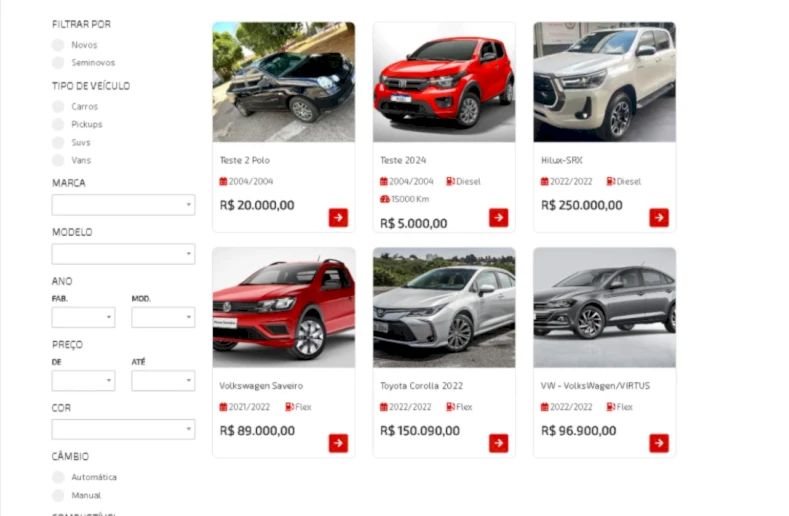789x516 pixels.
Task: Expand the Marca dropdown
Action: [x=123, y=205]
